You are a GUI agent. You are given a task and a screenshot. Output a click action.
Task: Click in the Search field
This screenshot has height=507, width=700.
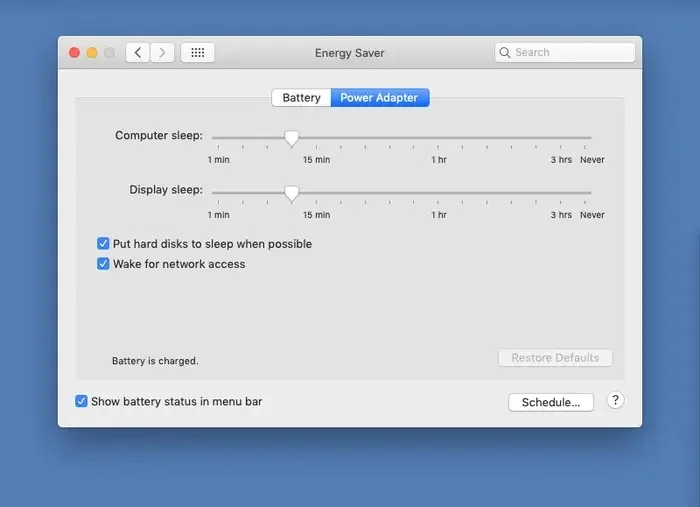pos(572,52)
